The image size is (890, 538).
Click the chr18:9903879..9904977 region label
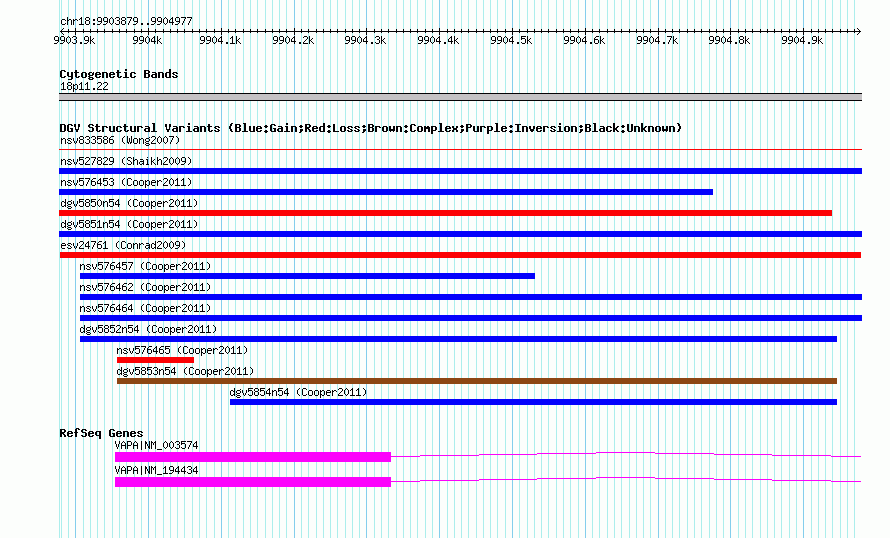126,21
